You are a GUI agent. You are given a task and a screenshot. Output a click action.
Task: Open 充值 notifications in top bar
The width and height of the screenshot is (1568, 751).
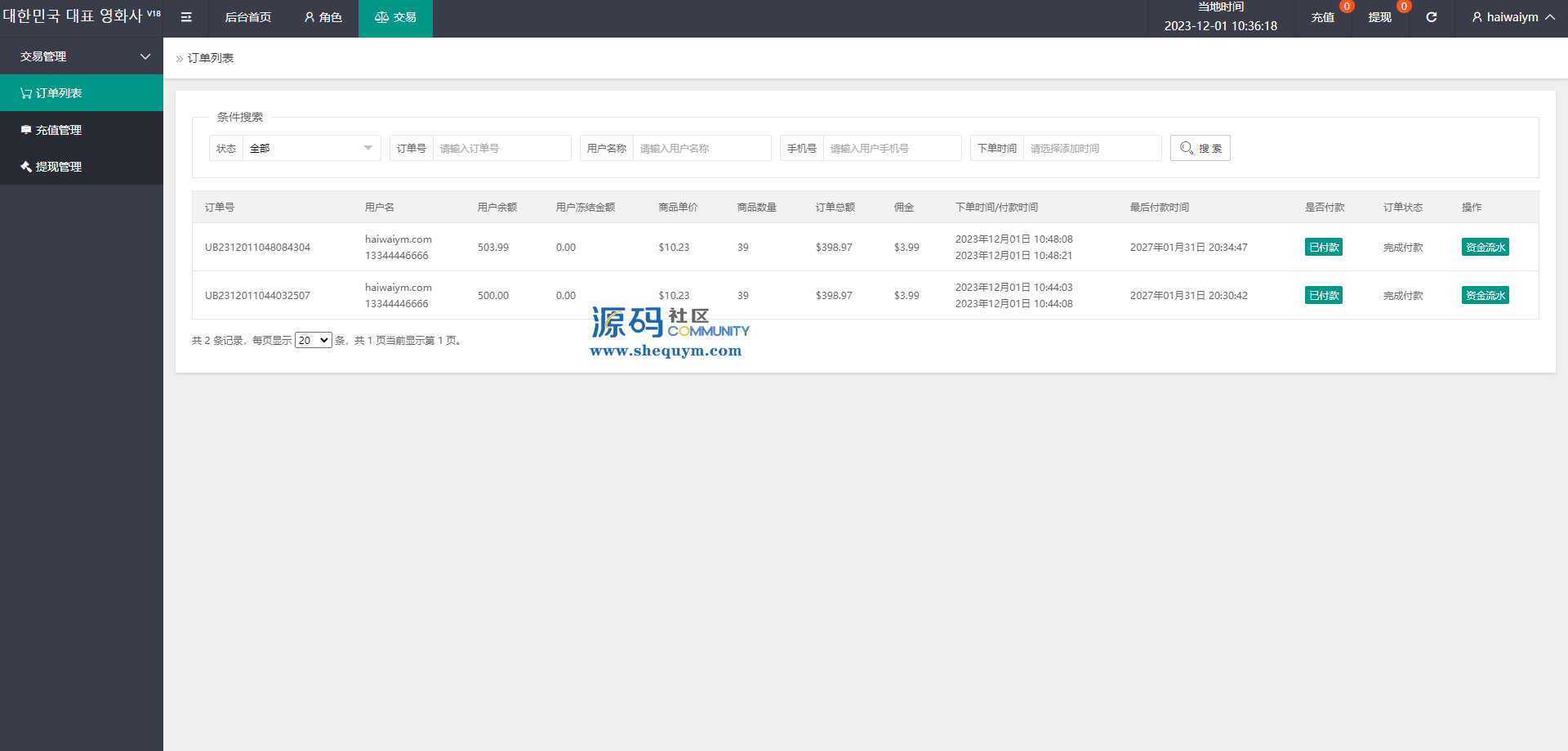(x=1323, y=17)
